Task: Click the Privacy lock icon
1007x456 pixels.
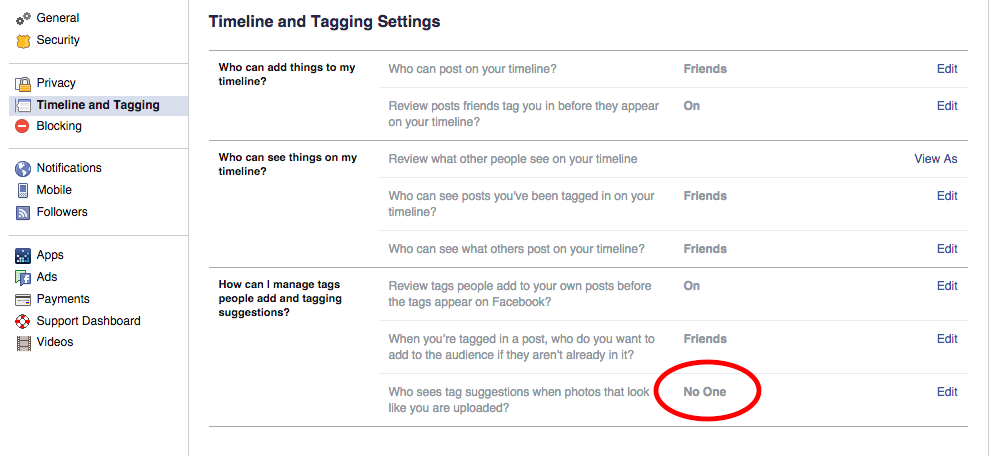Action: tap(23, 84)
